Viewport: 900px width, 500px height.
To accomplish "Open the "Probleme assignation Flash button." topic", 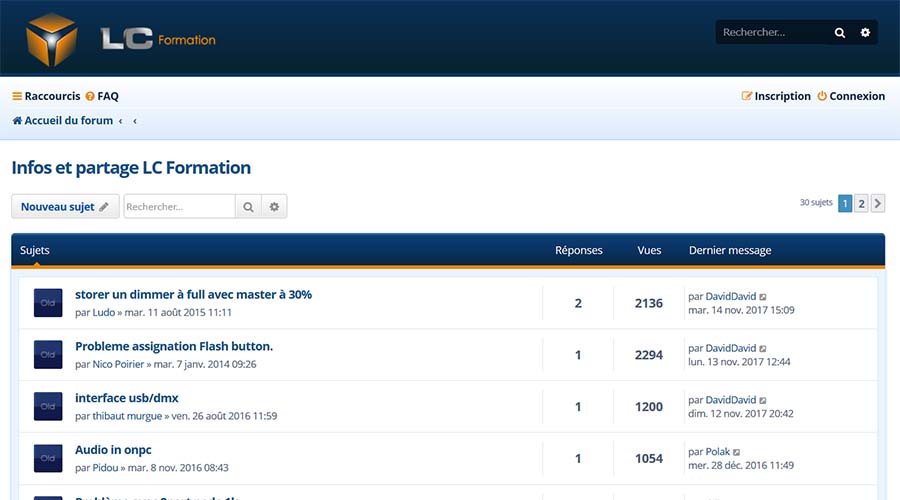I will point(174,346).
